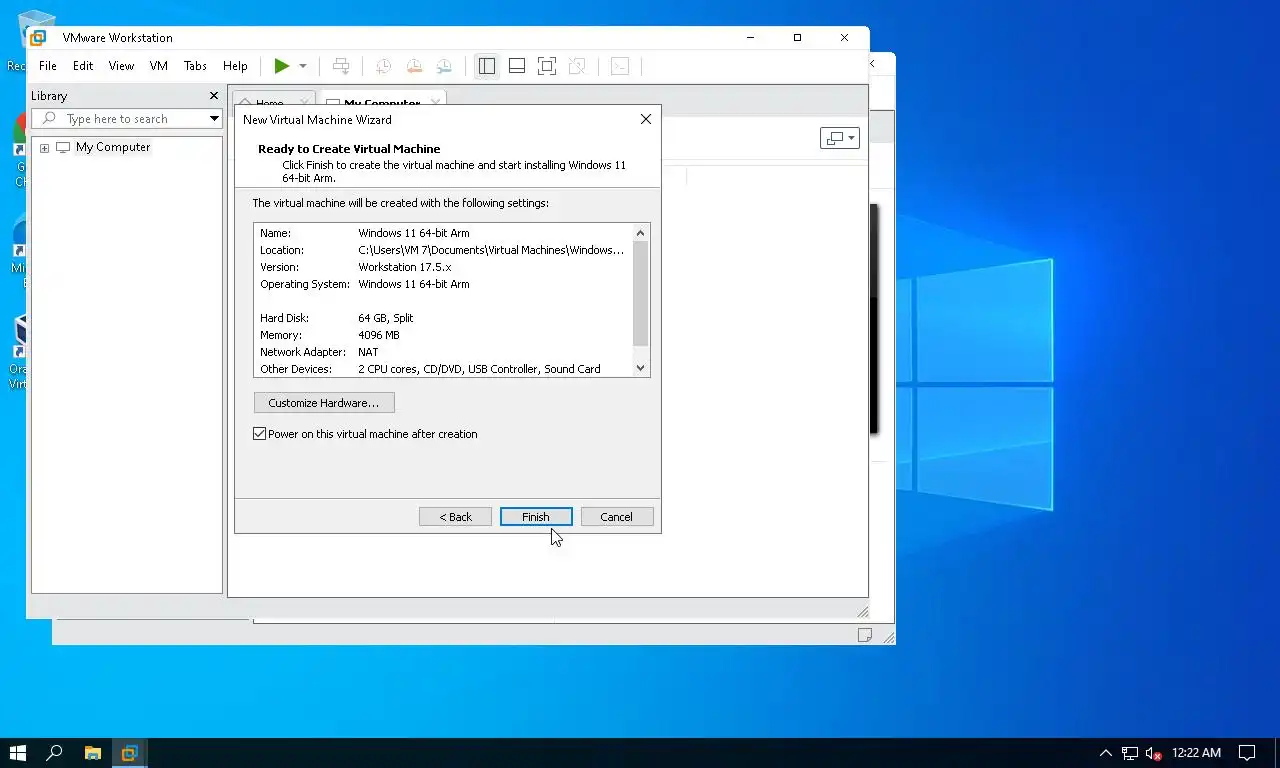Click the Unity mode toolbar icon
This screenshot has height=768, width=1280.
coord(577,66)
